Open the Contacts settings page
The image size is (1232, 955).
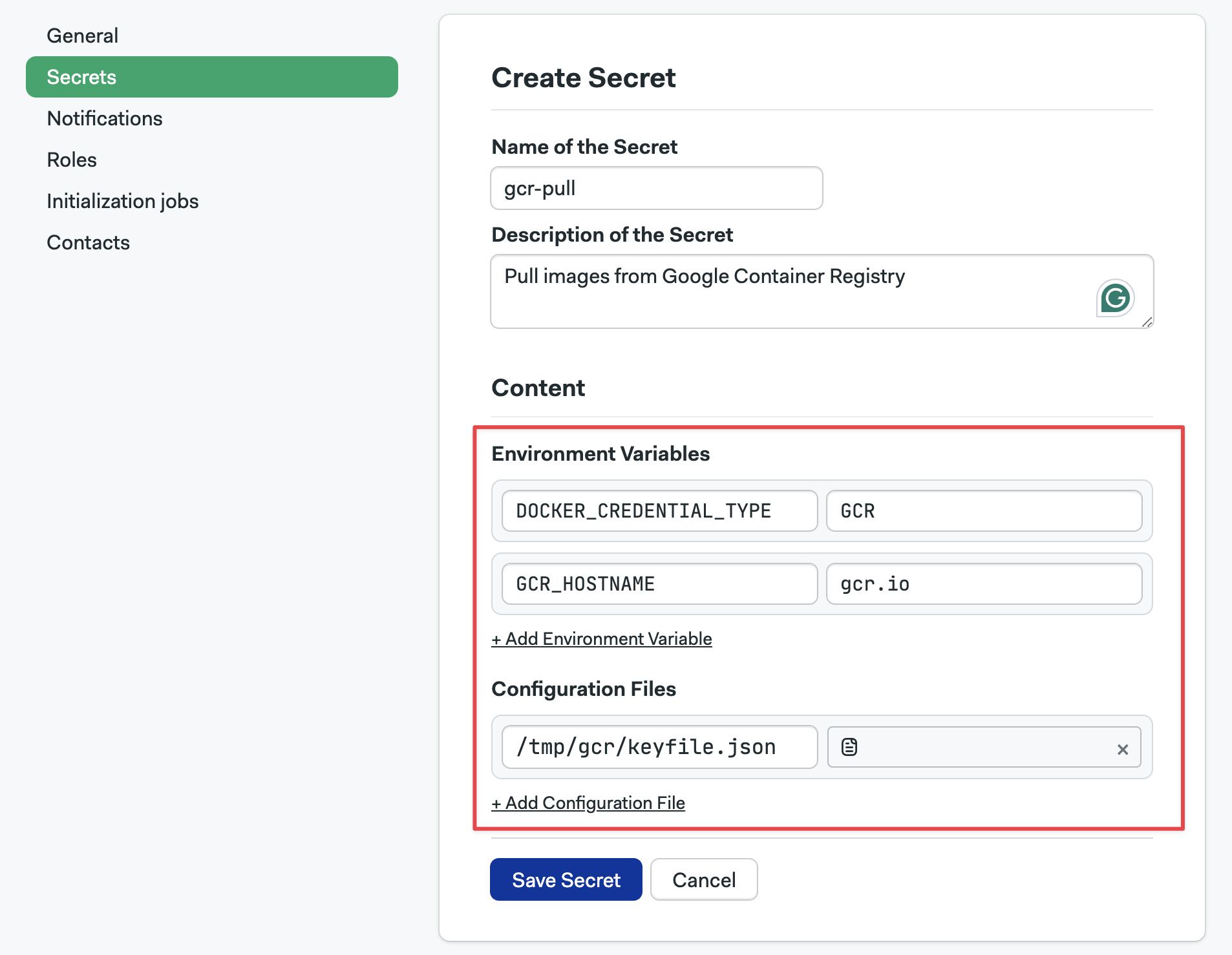tap(89, 242)
